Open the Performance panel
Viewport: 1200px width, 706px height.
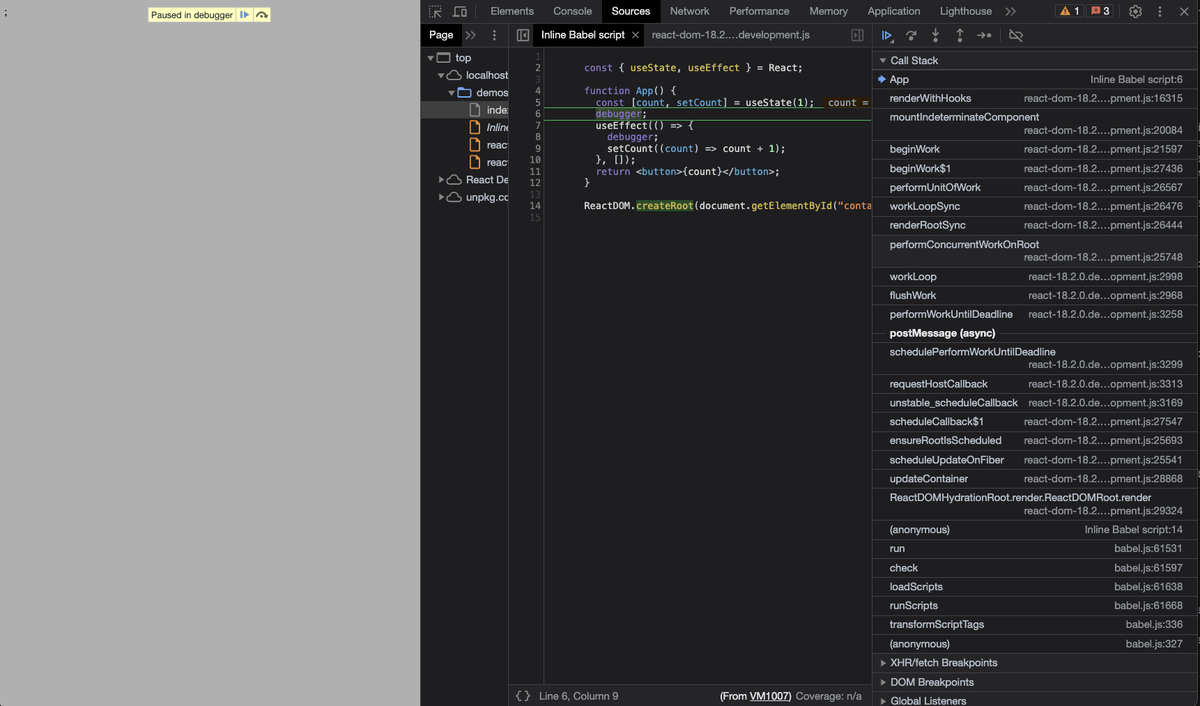pos(759,11)
